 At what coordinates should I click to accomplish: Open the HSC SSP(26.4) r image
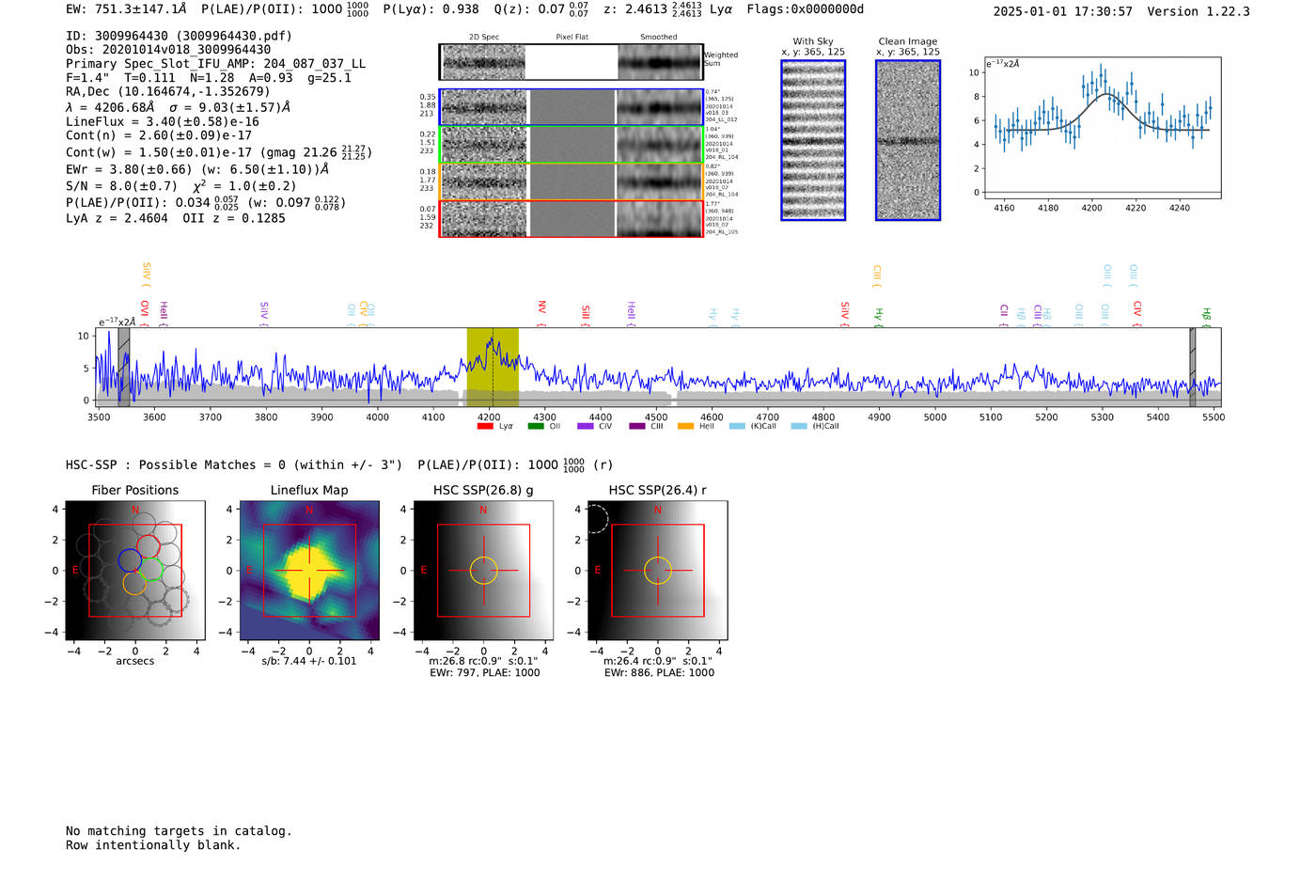point(658,571)
